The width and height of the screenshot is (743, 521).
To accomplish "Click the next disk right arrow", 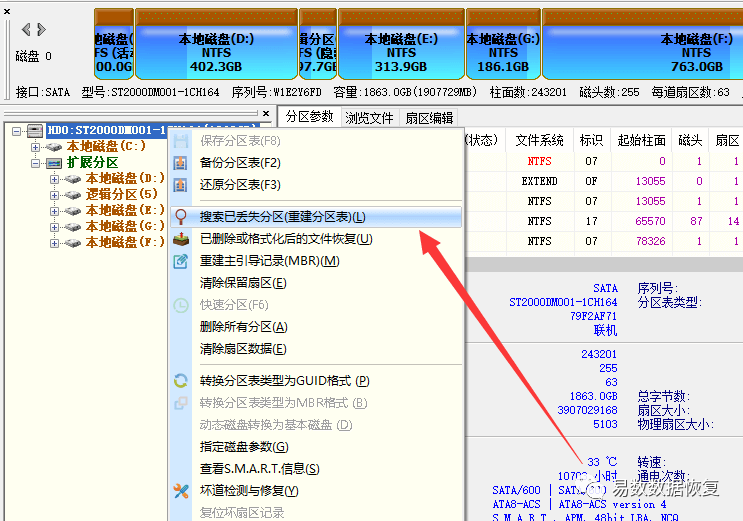I will click(42, 29).
